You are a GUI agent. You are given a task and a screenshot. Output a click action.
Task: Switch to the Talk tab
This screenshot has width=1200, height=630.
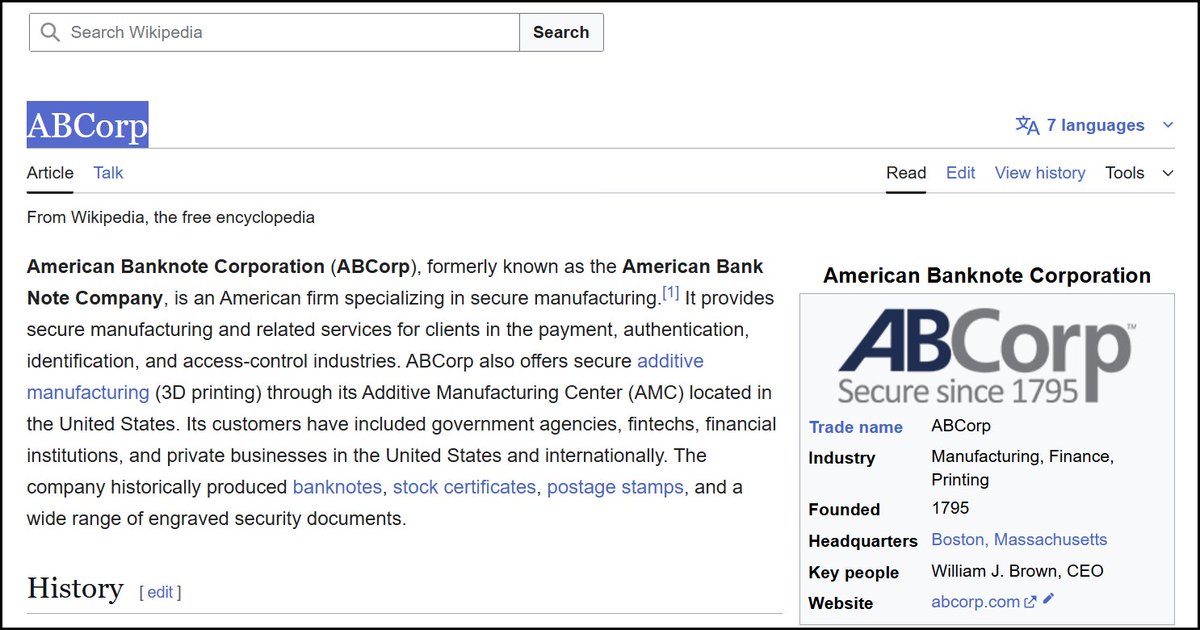click(x=108, y=173)
